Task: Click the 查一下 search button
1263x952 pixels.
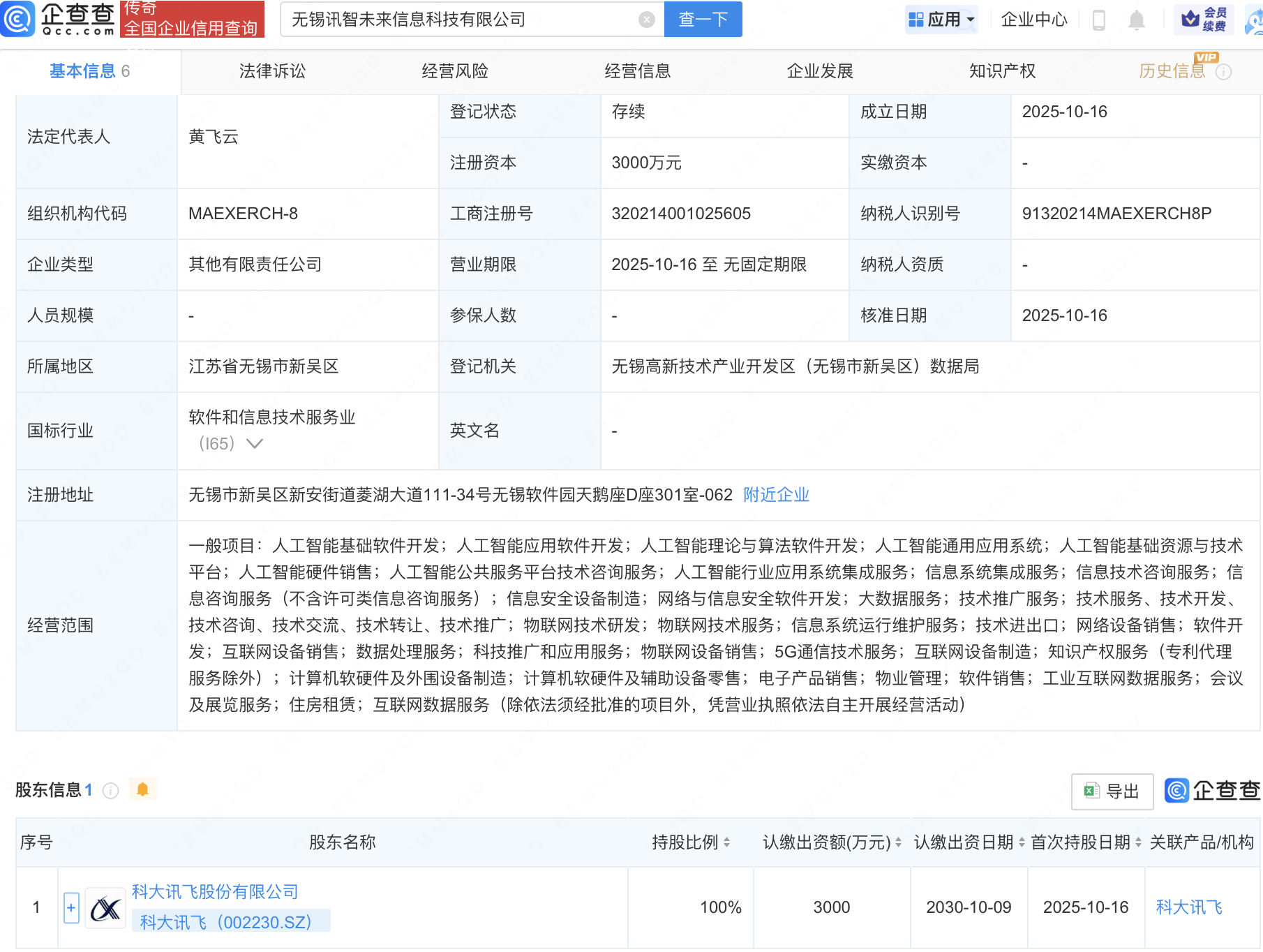Action: coord(703,20)
